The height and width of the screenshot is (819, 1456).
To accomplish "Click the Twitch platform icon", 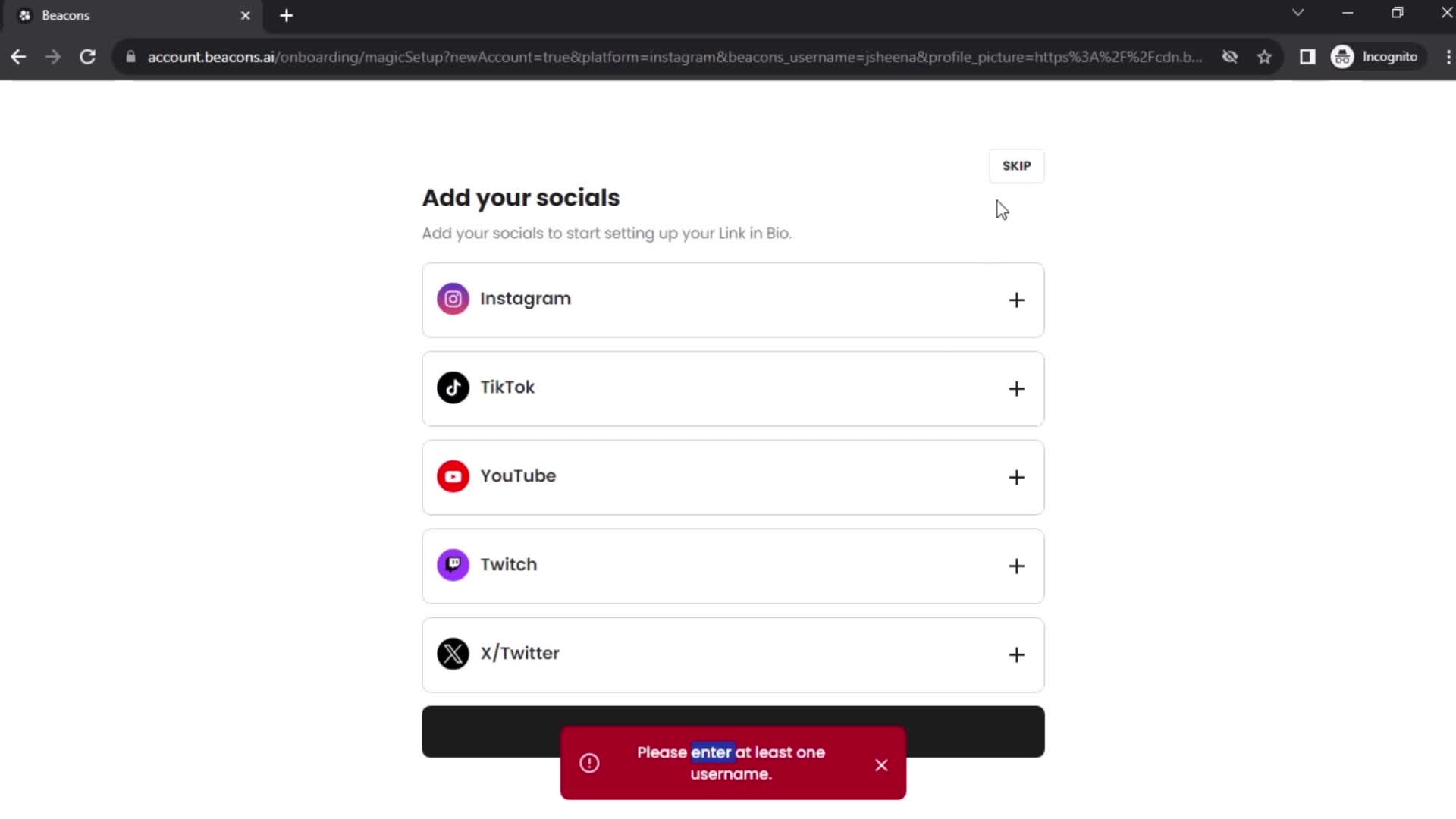I will click(x=452, y=564).
